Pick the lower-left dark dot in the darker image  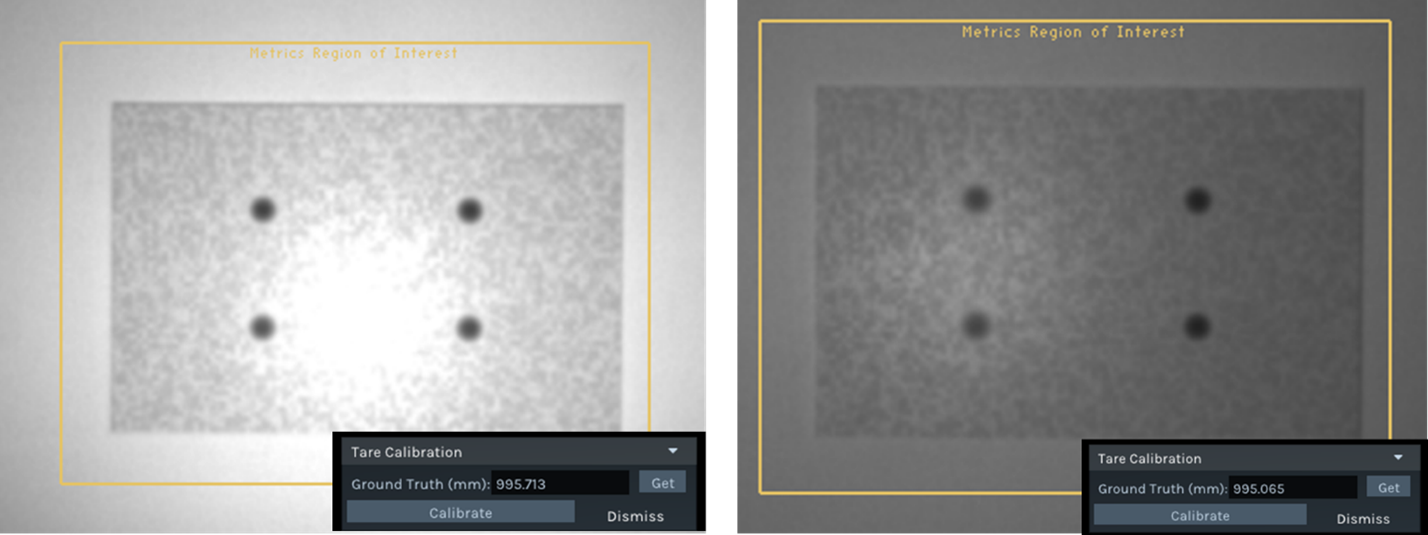click(x=976, y=325)
